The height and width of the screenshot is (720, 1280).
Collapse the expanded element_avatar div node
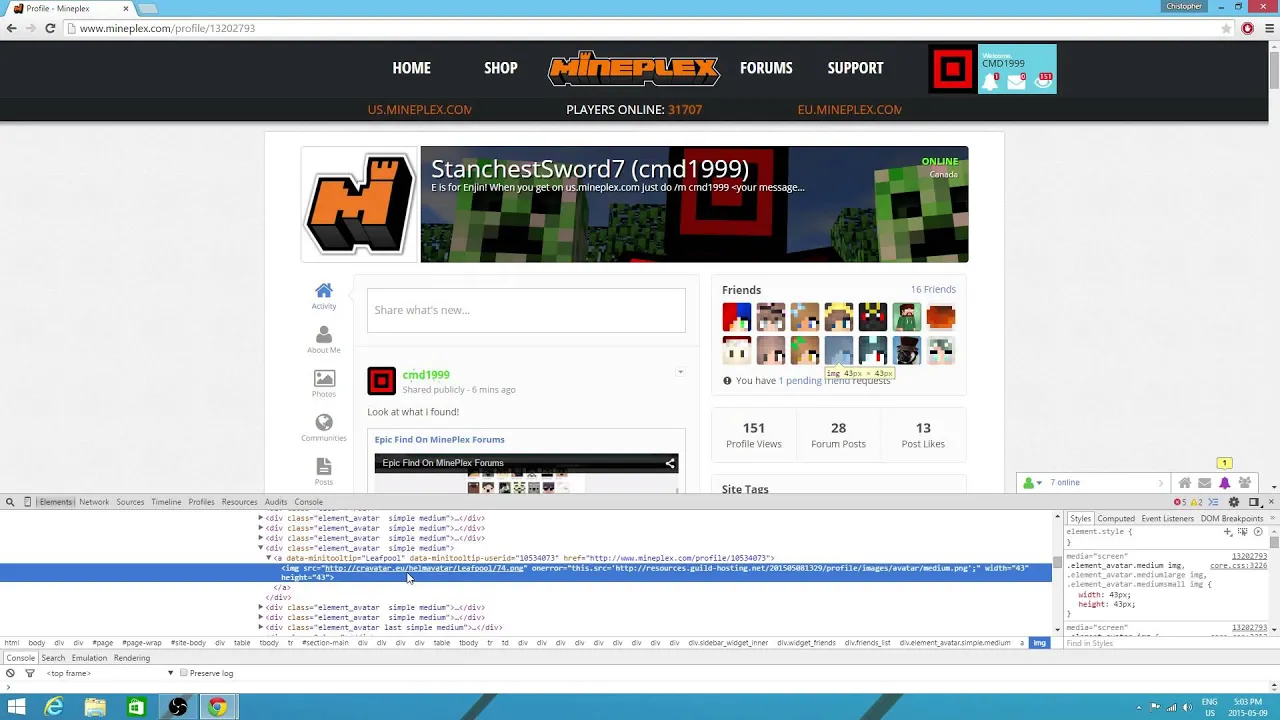click(x=261, y=548)
